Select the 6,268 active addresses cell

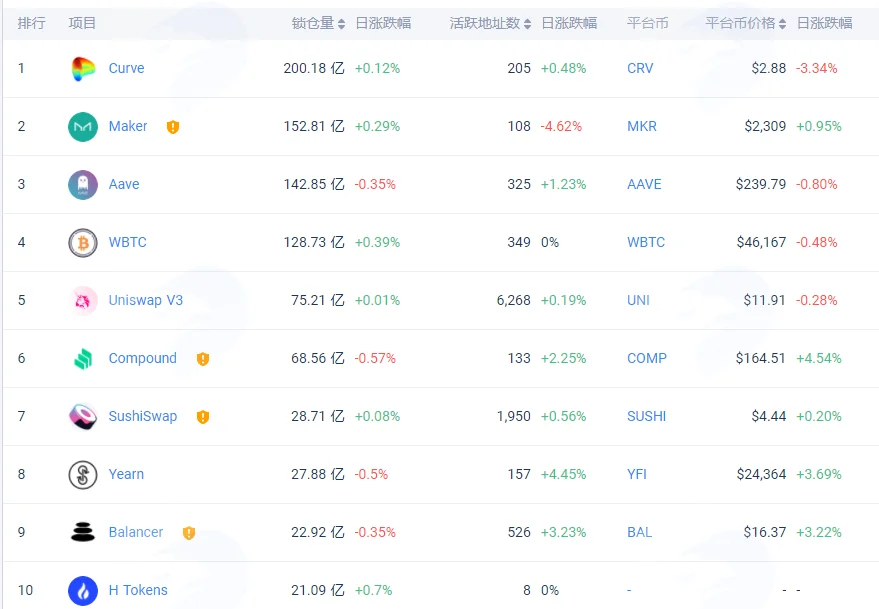(x=513, y=300)
